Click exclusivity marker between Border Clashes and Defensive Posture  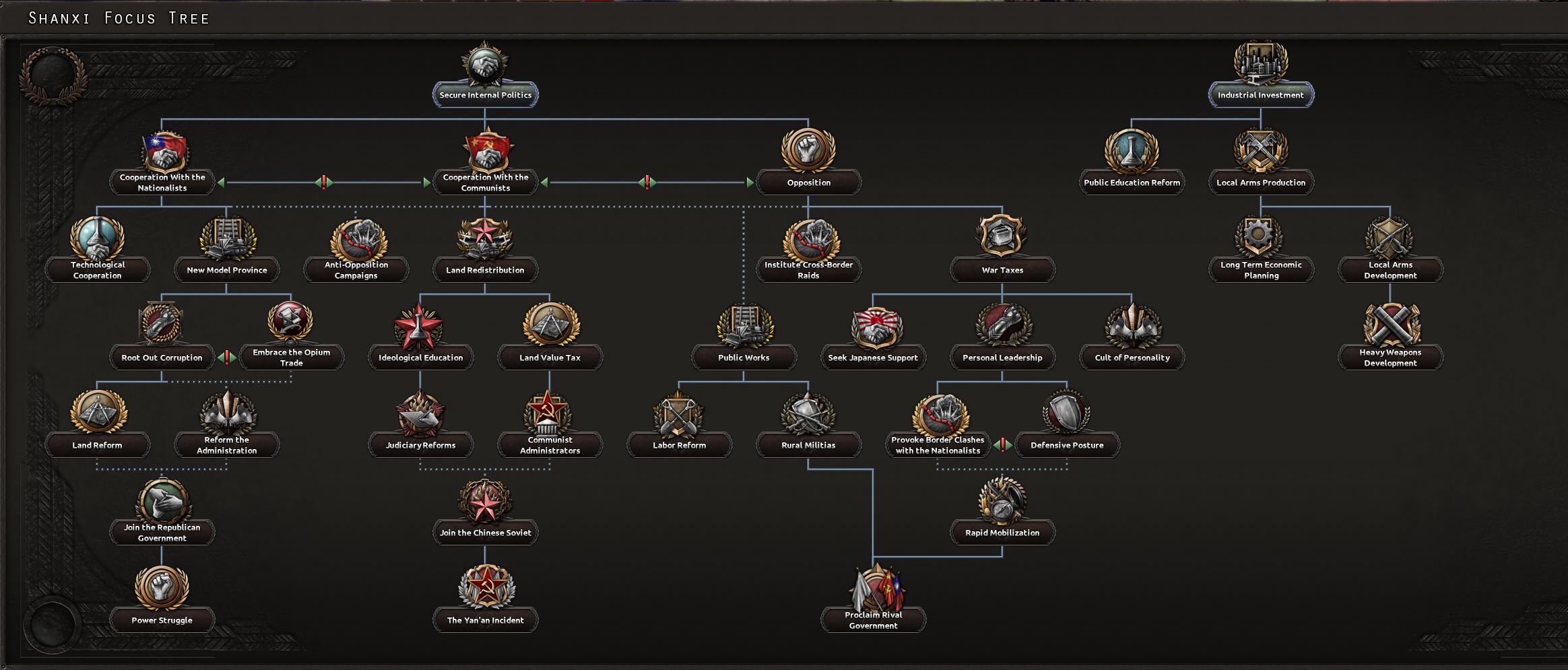click(1003, 445)
